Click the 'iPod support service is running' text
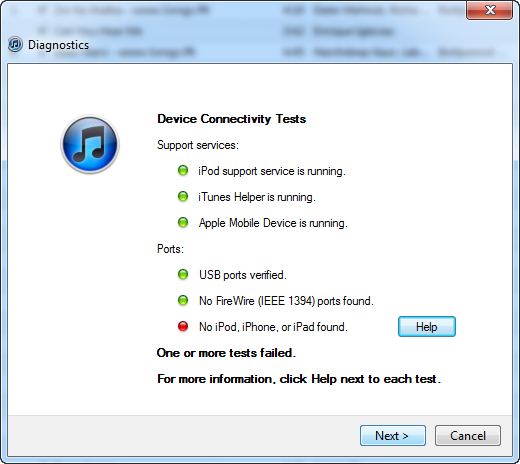Screen dimensions: 520x464 (272, 171)
